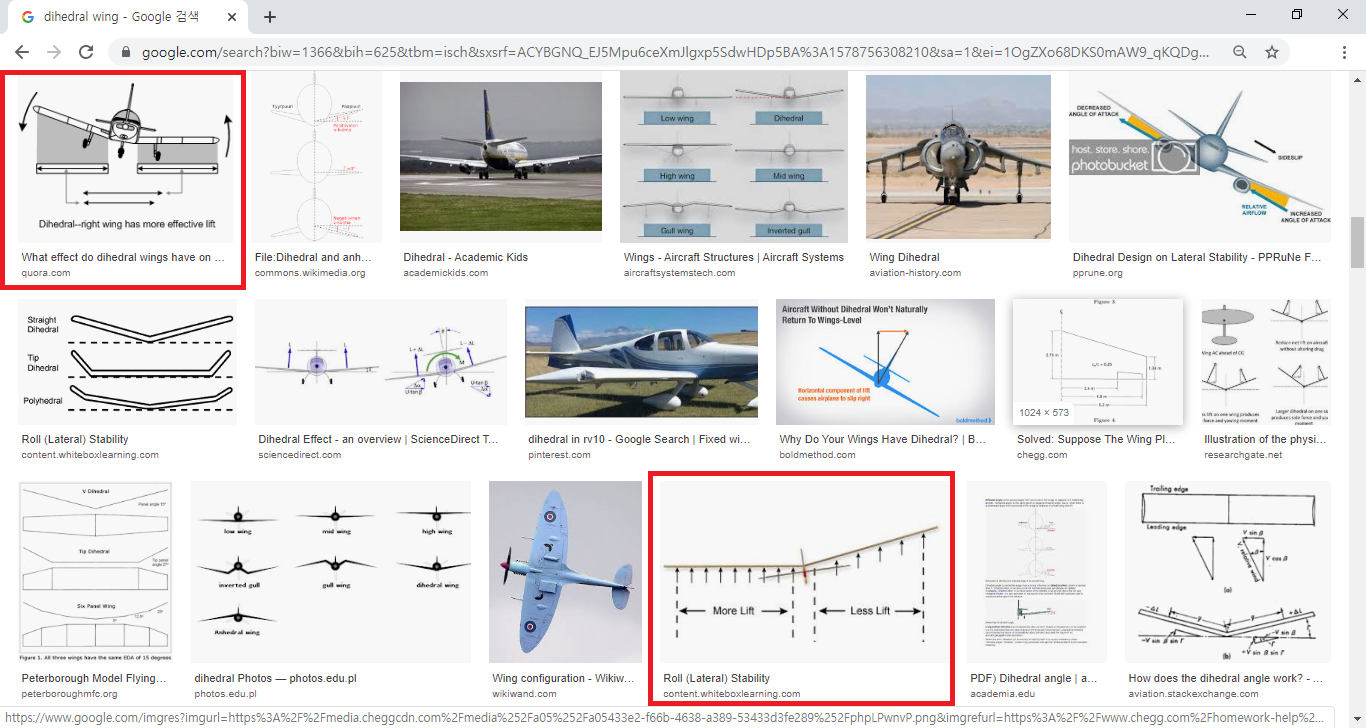Open the boldmethod wings-level blue airplane image
Screen dimensions: 1366x728
885,362
